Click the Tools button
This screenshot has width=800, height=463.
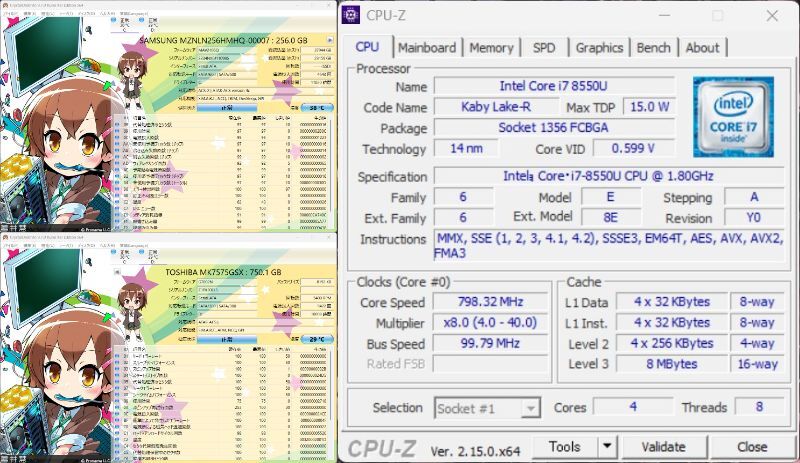pyautogui.click(x=565, y=447)
